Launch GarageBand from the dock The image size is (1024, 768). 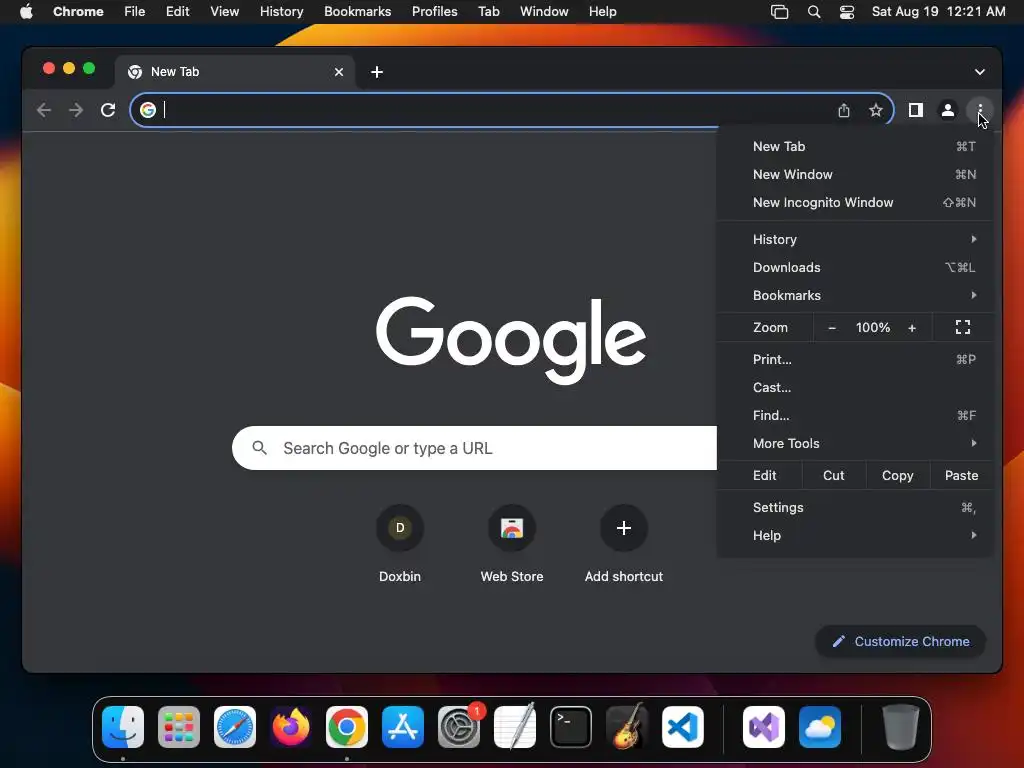627,727
